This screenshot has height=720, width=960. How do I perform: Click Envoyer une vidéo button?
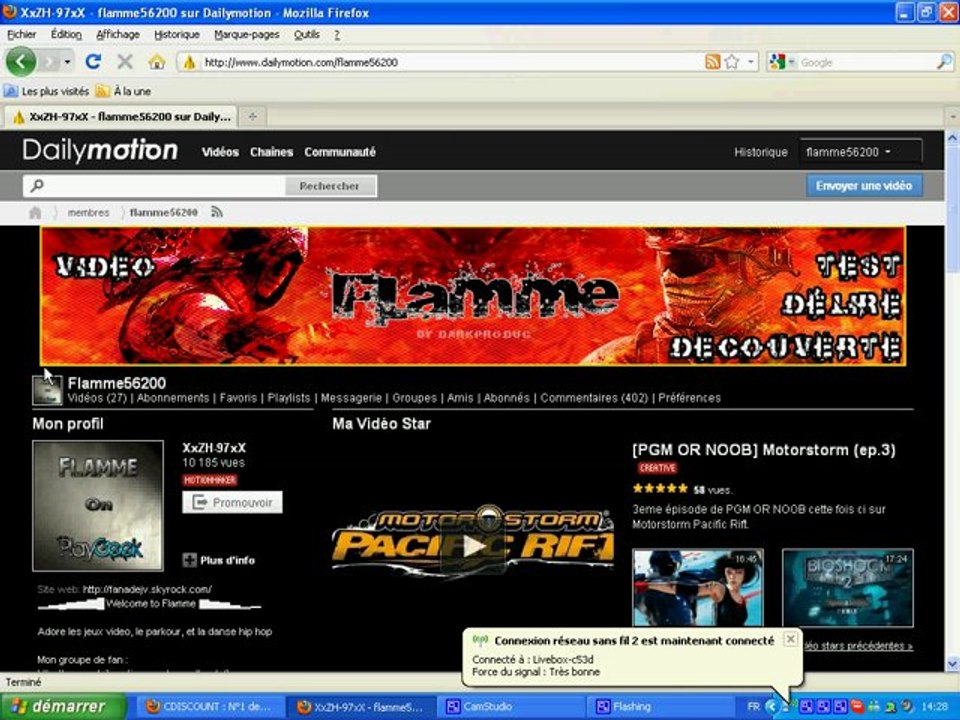pos(864,186)
